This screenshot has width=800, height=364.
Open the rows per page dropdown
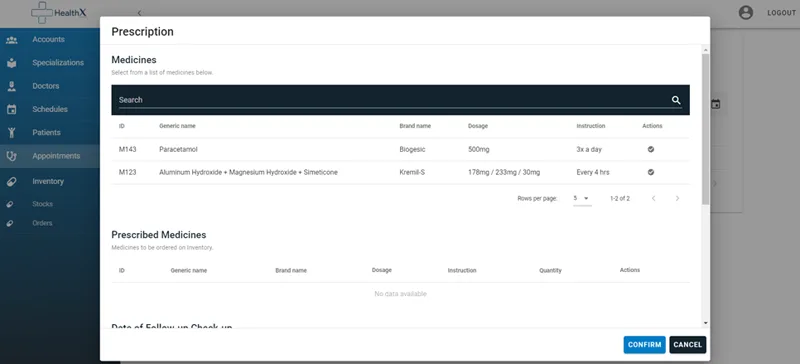click(582, 198)
